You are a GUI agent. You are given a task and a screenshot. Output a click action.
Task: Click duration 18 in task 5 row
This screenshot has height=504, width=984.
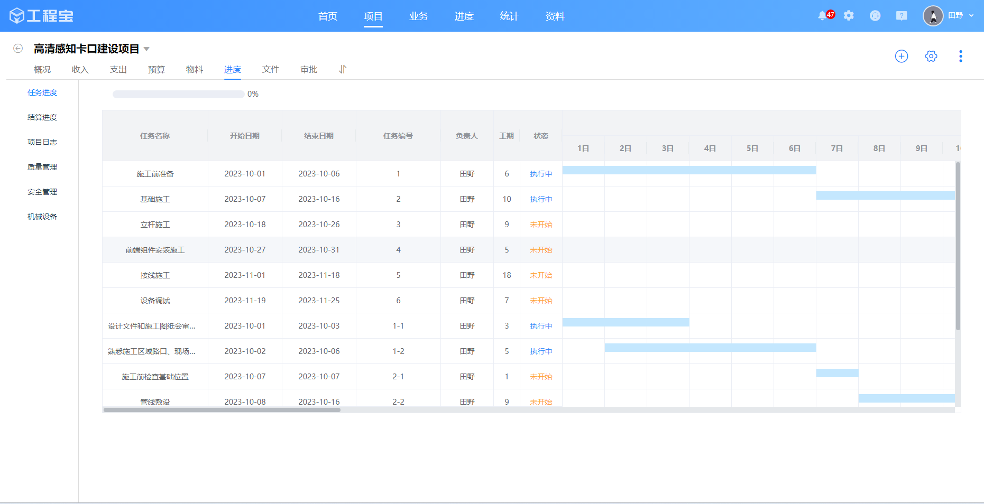pyautogui.click(x=506, y=275)
